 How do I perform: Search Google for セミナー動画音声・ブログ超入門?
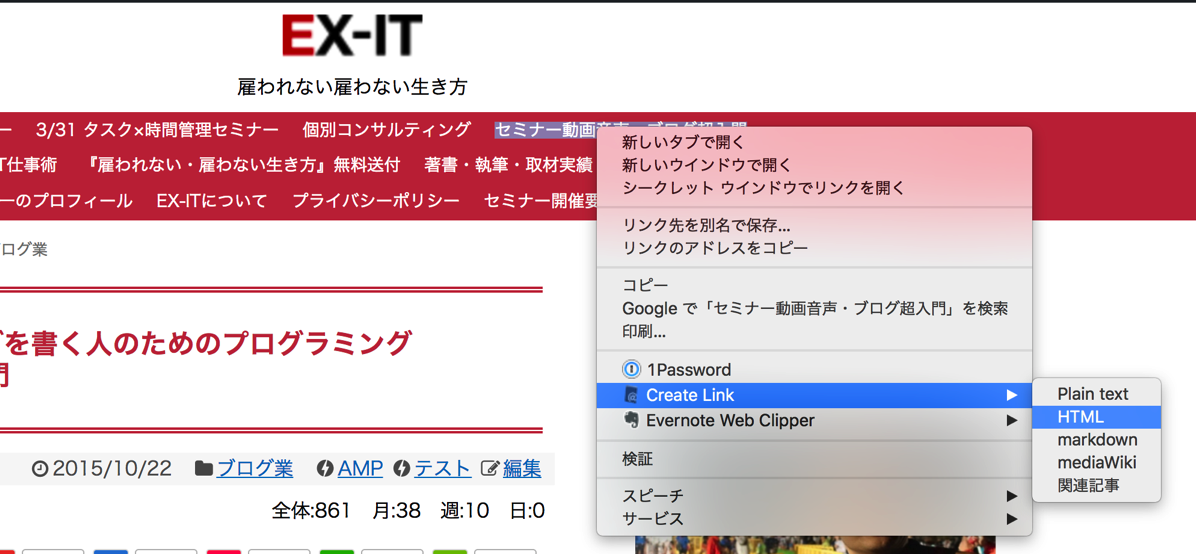(x=814, y=309)
